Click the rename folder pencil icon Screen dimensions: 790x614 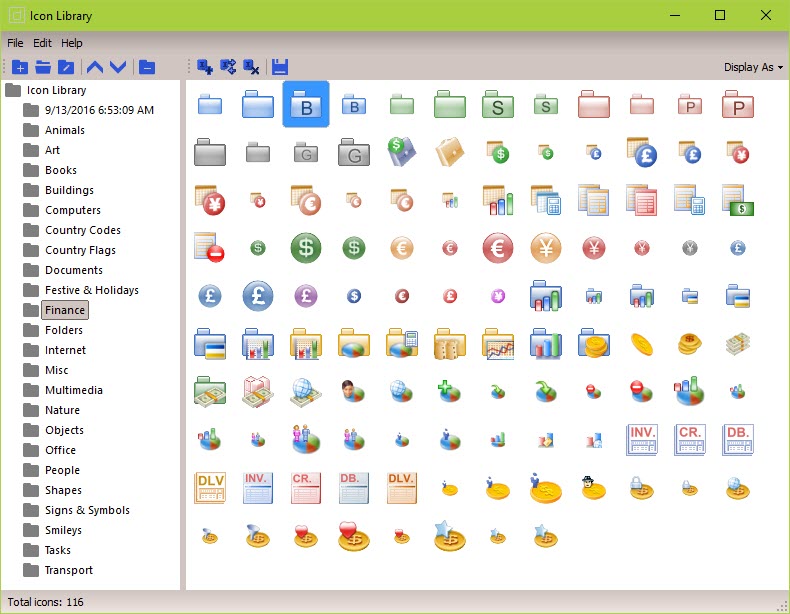66,67
